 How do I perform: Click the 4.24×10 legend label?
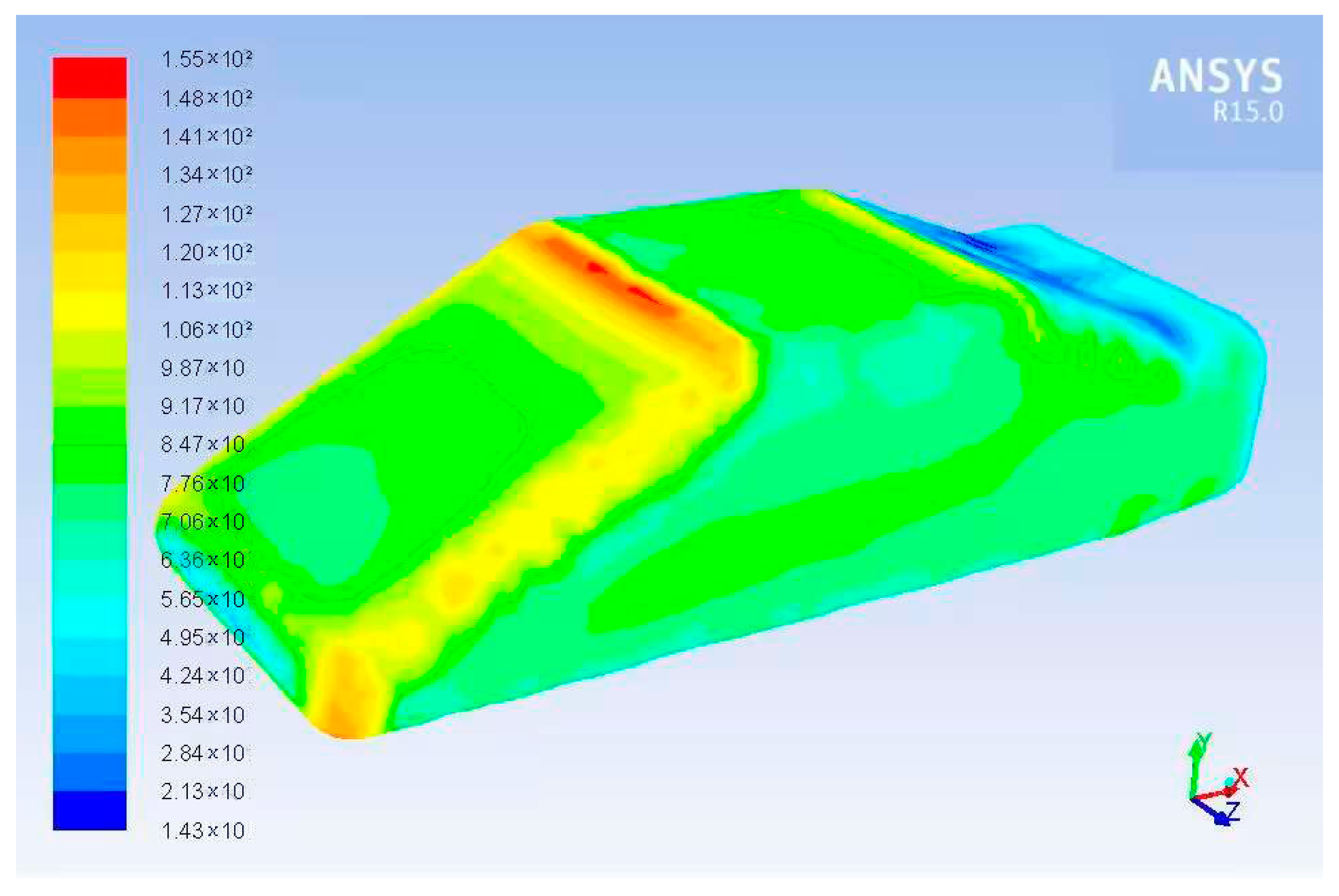tap(202, 676)
